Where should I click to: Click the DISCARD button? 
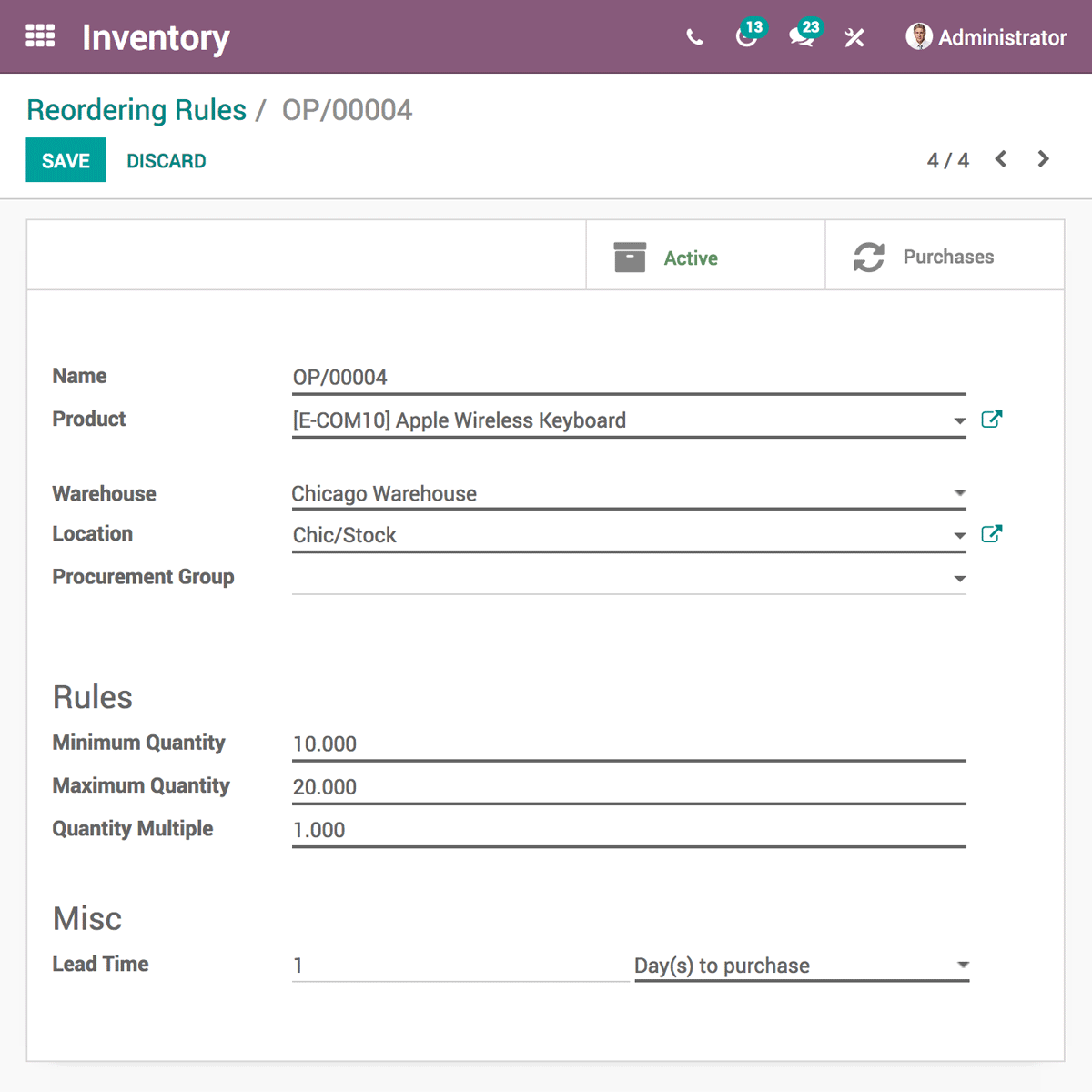[x=166, y=160]
